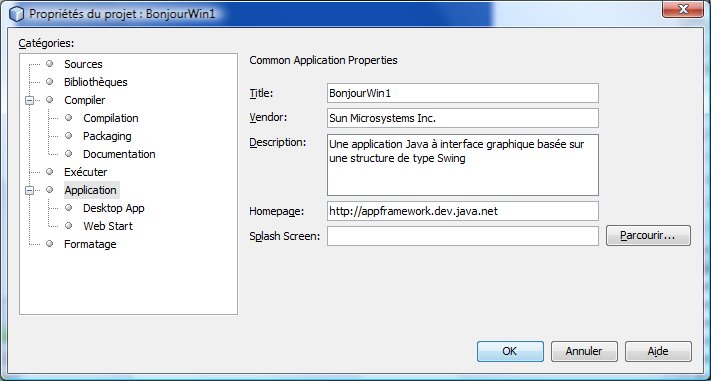
Task: Click the bullet icon beside Bibliothèques
Action: (49, 82)
